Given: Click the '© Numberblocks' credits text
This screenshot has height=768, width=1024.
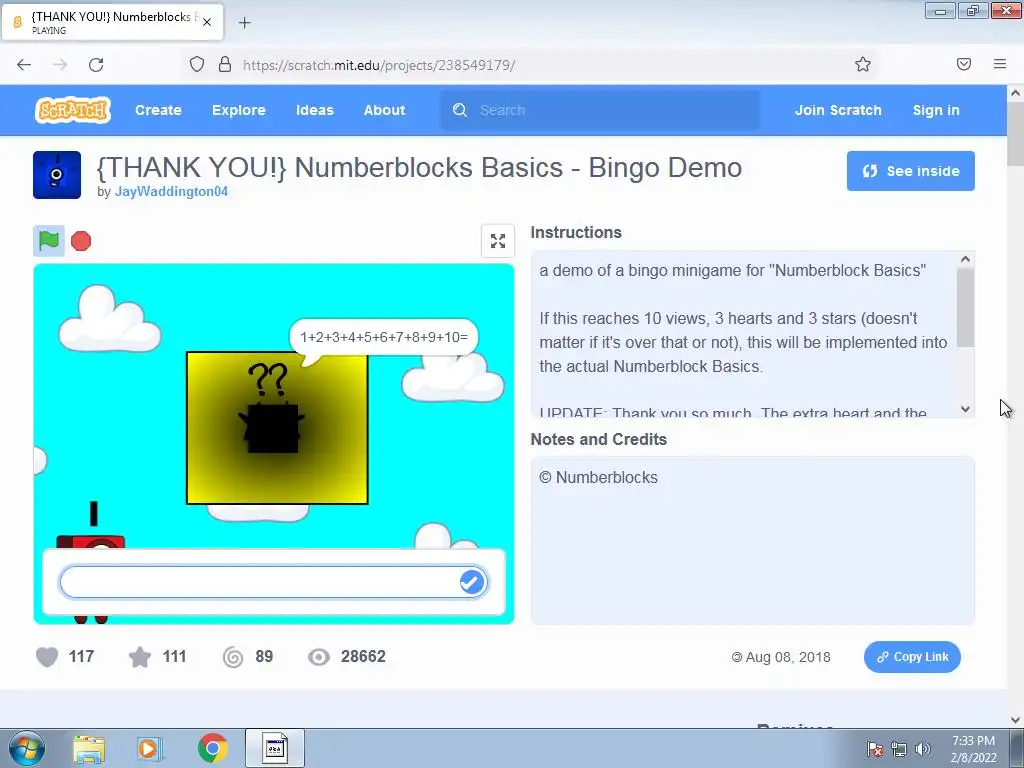Looking at the screenshot, I should [598, 477].
